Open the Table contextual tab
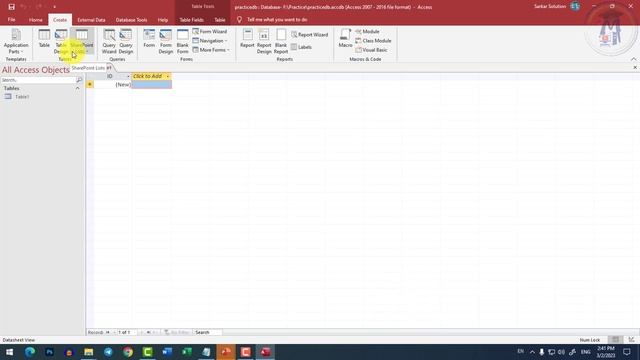The height and width of the screenshot is (360, 640). click(220, 20)
